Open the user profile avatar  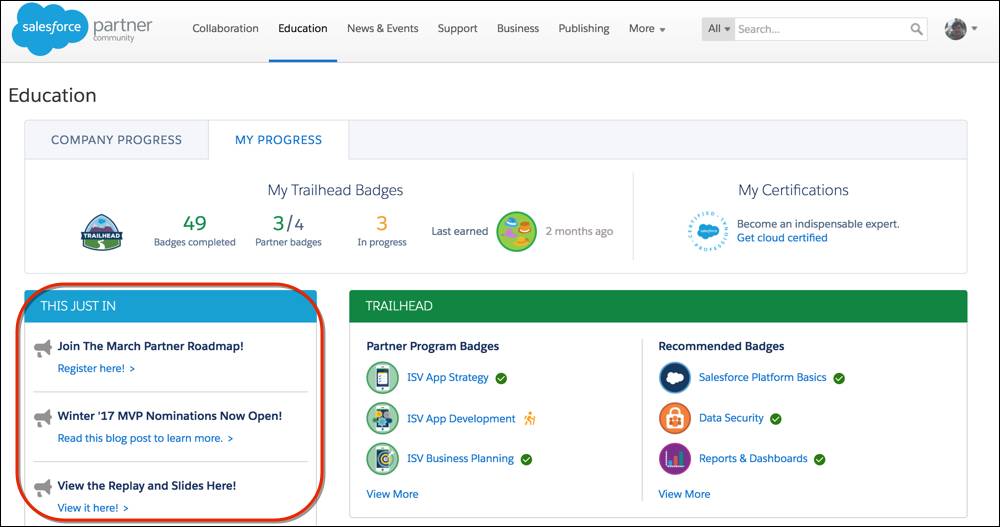(955, 29)
